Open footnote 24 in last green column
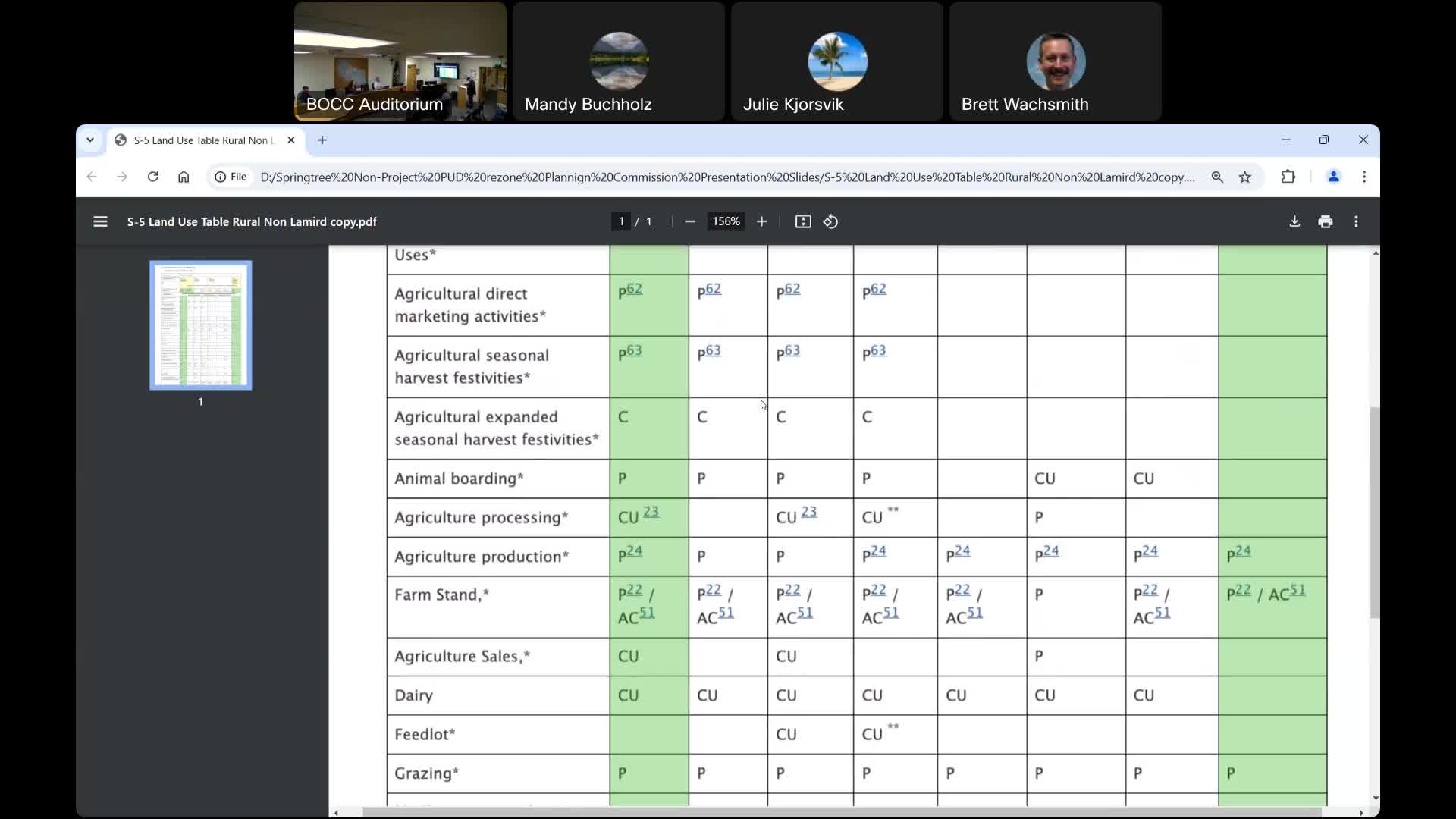The image size is (1456, 819). (1243, 551)
